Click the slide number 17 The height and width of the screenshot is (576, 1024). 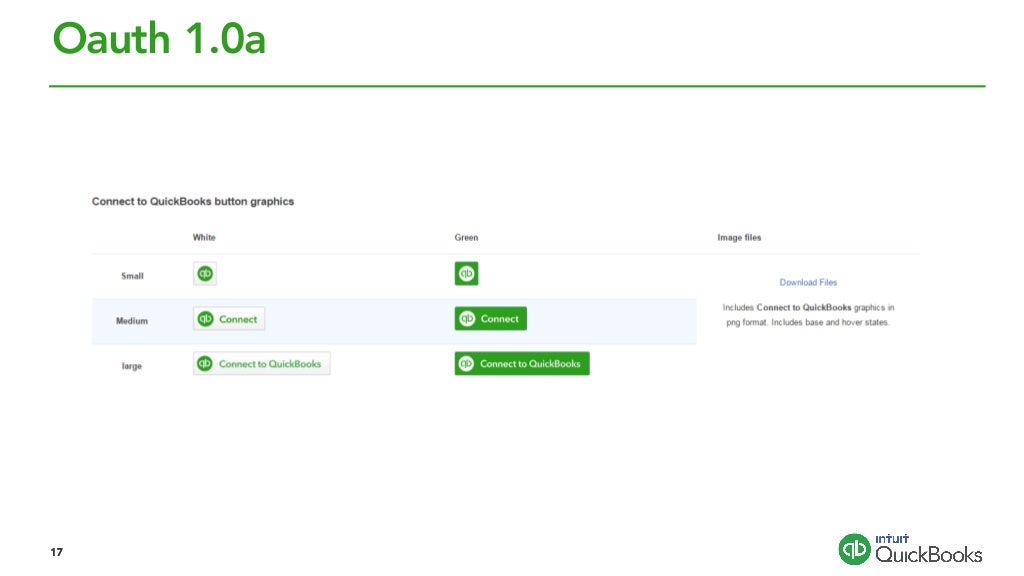pos(57,552)
